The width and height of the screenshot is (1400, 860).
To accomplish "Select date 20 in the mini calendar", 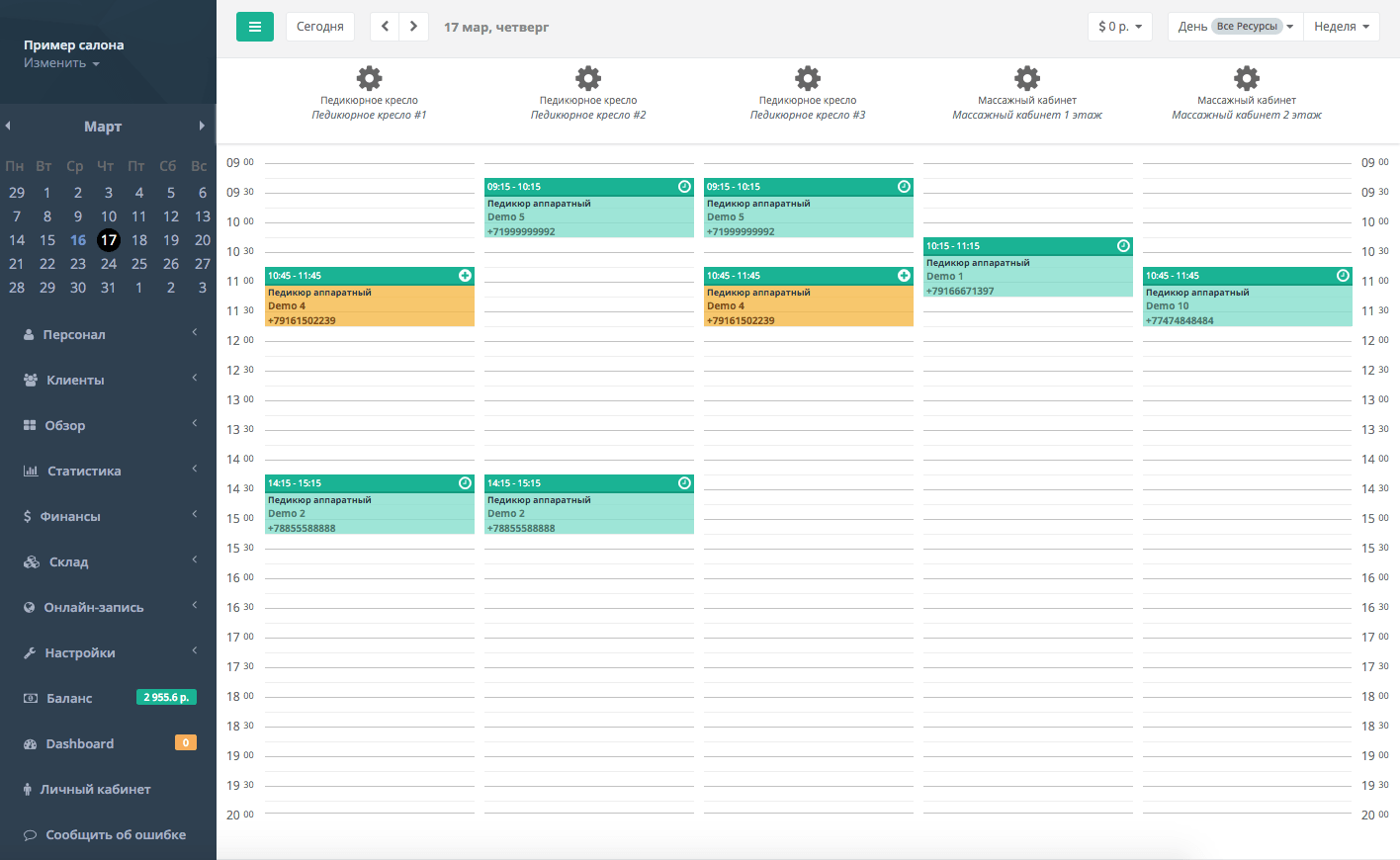I will 203,240.
